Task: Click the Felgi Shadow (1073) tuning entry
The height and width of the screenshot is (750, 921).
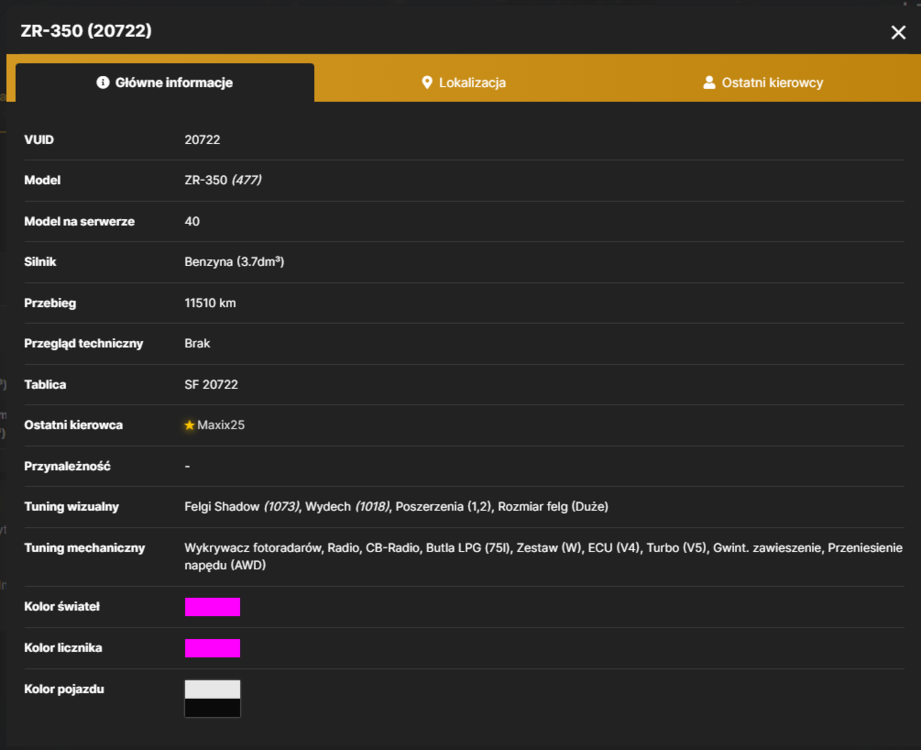Action: (242, 506)
